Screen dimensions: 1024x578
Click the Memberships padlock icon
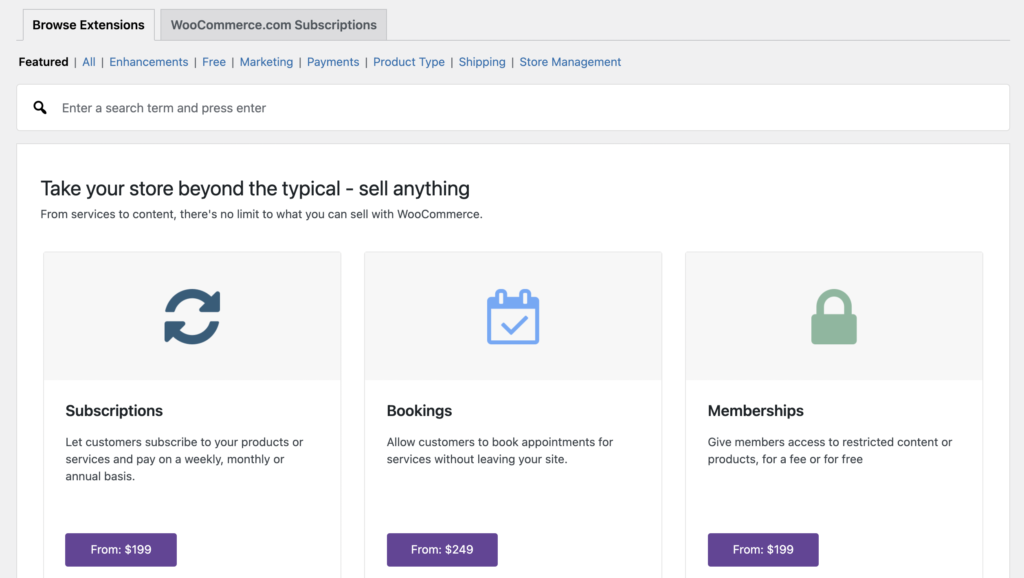point(834,314)
